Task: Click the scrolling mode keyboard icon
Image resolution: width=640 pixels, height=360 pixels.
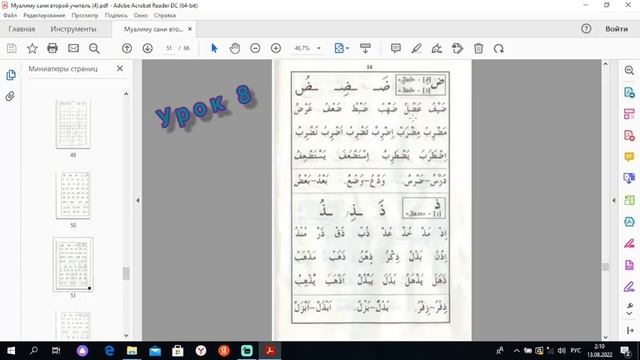Action: [x=365, y=48]
